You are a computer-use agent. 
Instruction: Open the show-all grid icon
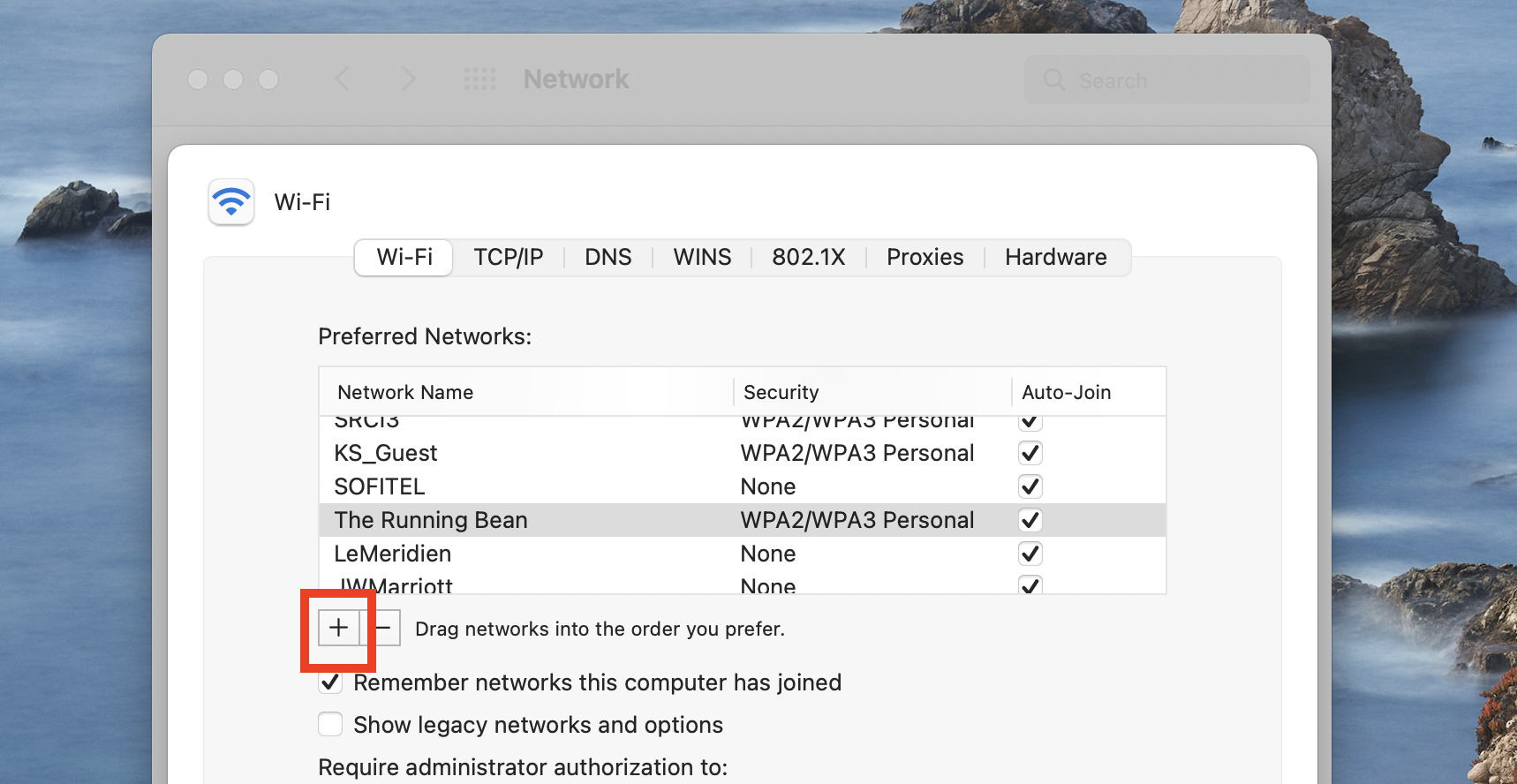(x=480, y=79)
